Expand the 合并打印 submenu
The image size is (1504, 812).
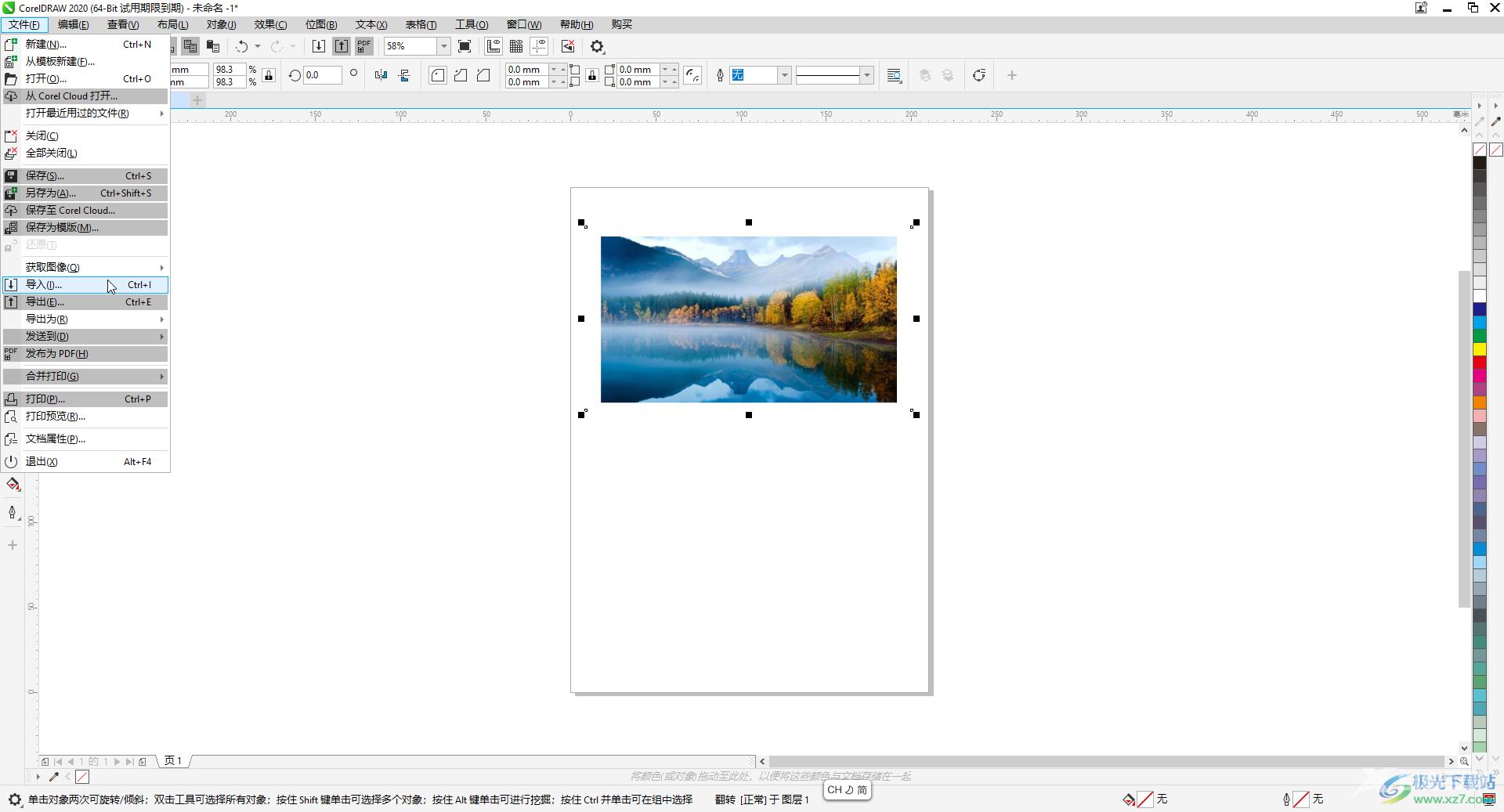[85, 376]
